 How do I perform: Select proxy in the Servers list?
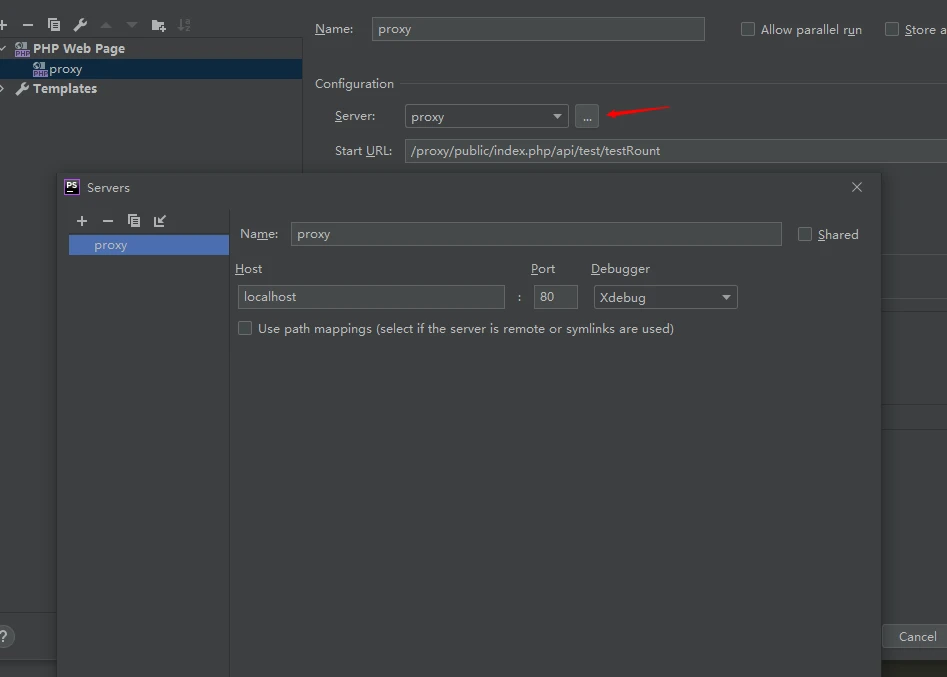(x=111, y=245)
